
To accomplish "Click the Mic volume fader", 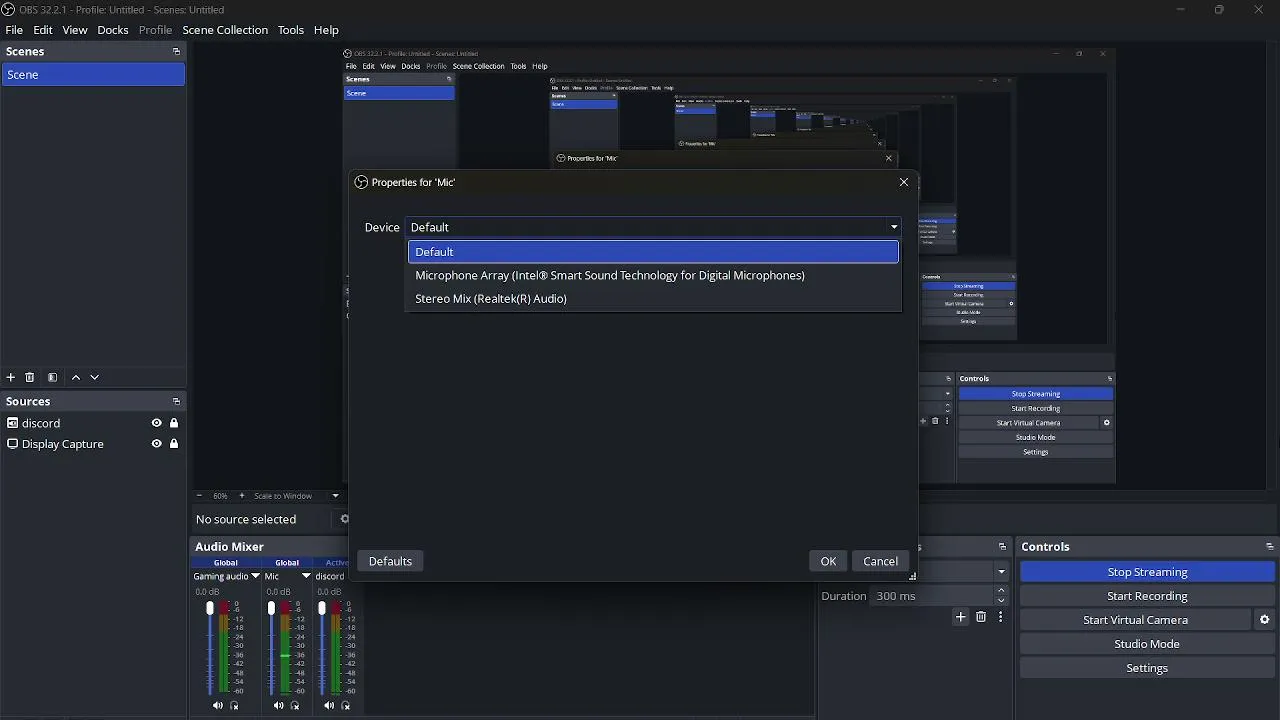I will (271, 608).
